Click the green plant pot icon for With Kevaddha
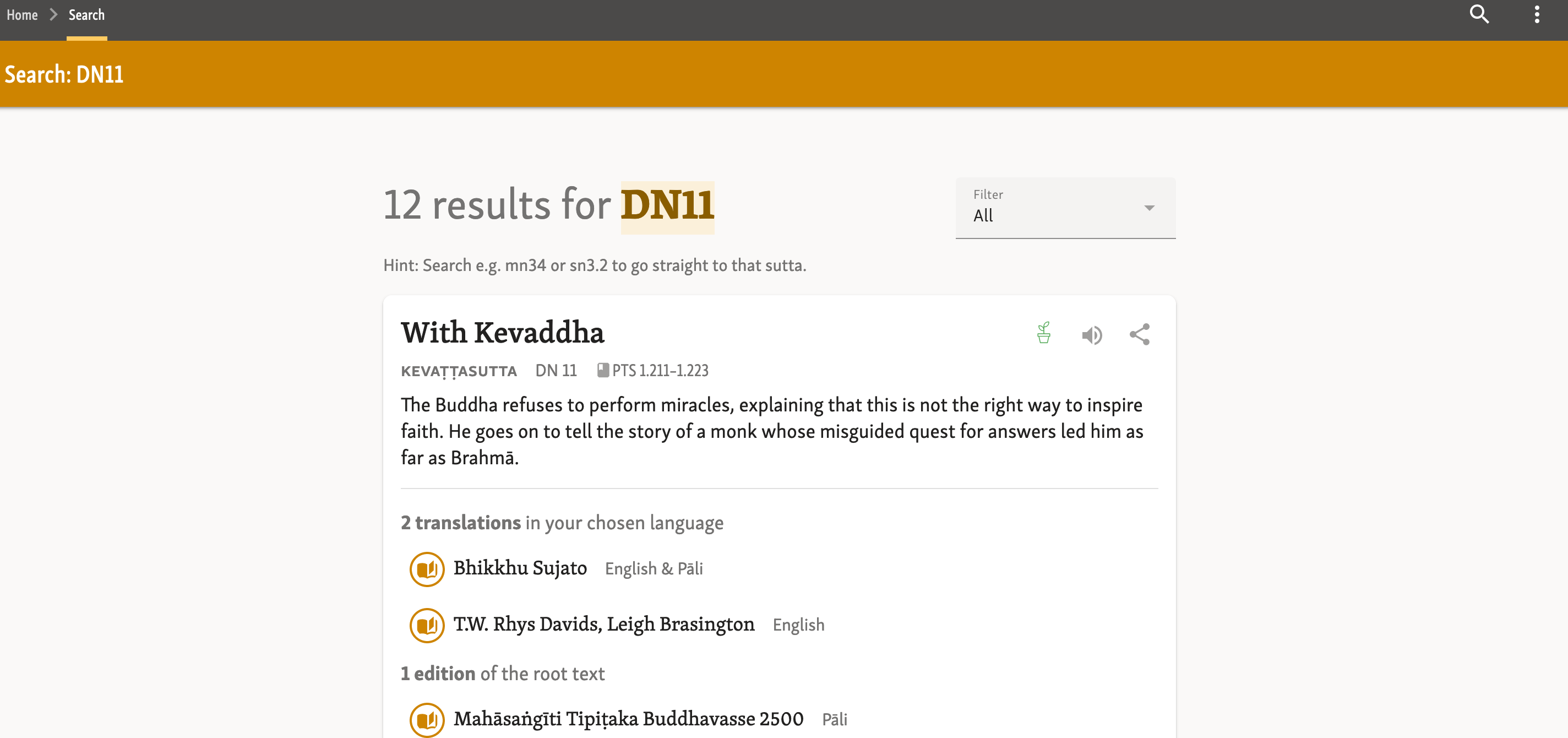1568x738 pixels. [1044, 333]
